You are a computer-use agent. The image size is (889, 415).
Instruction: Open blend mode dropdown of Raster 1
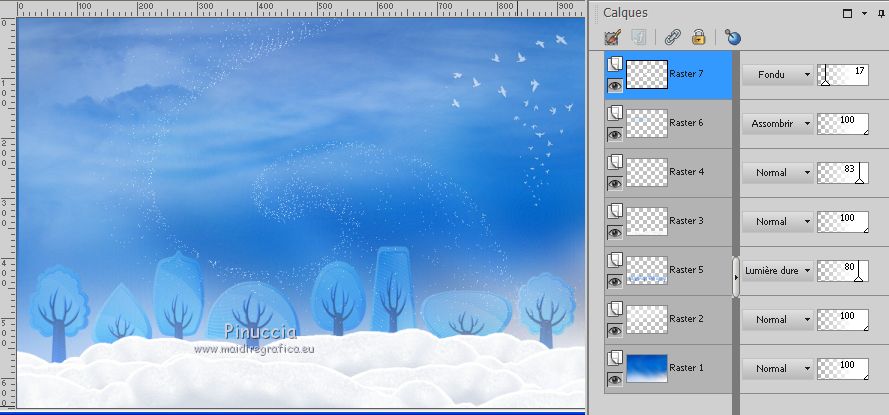[x=778, y=369]
